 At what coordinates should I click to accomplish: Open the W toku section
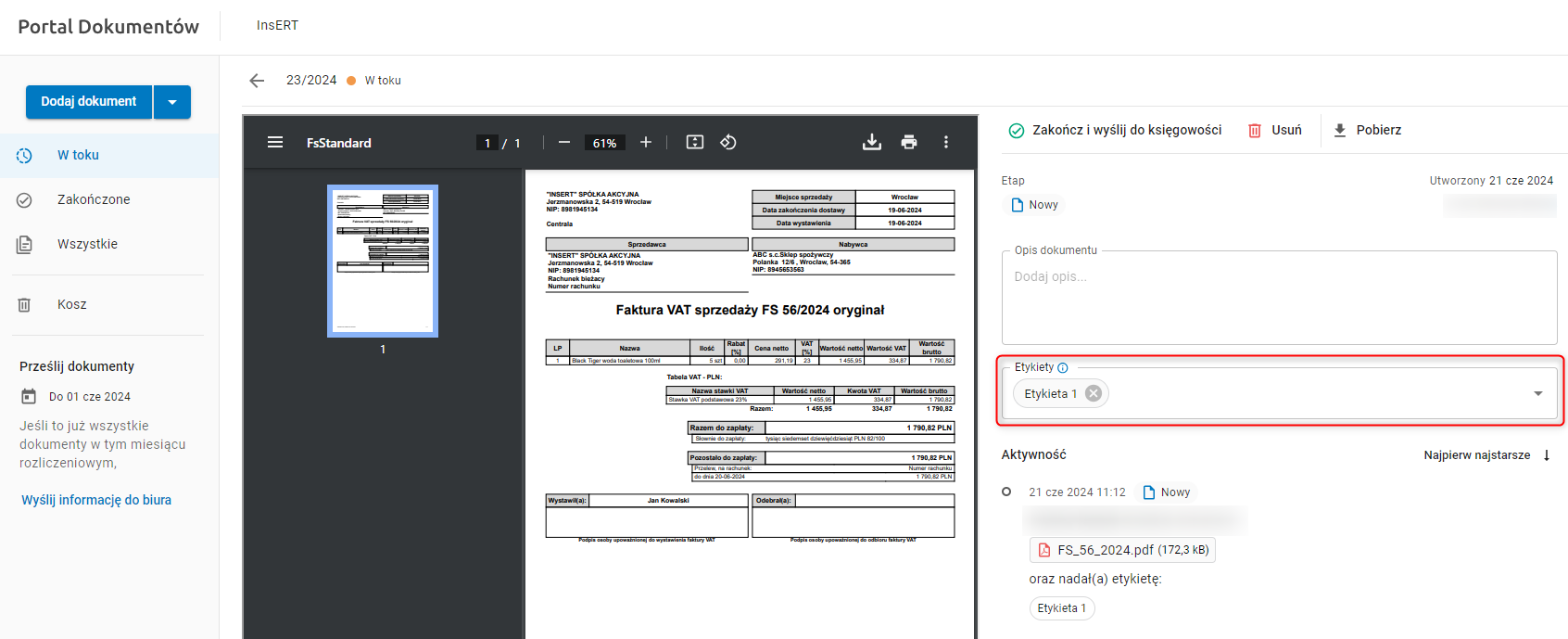[109, 156]
